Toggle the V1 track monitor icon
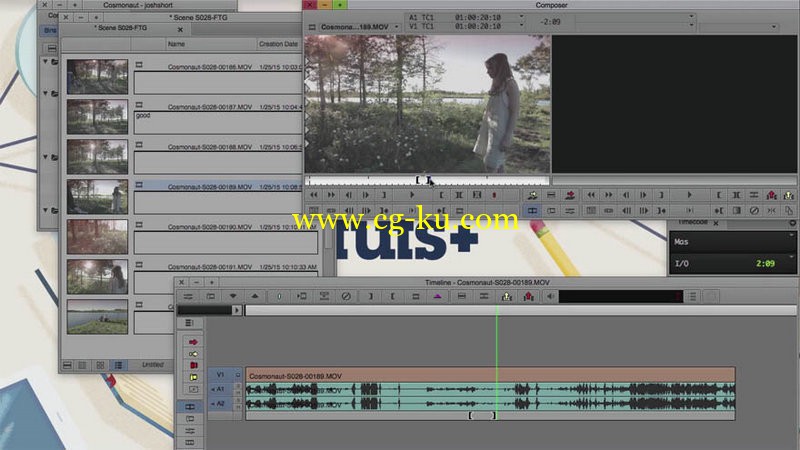Image resolution: width=800 pixels, height=450 pixels. pos(238,374)
